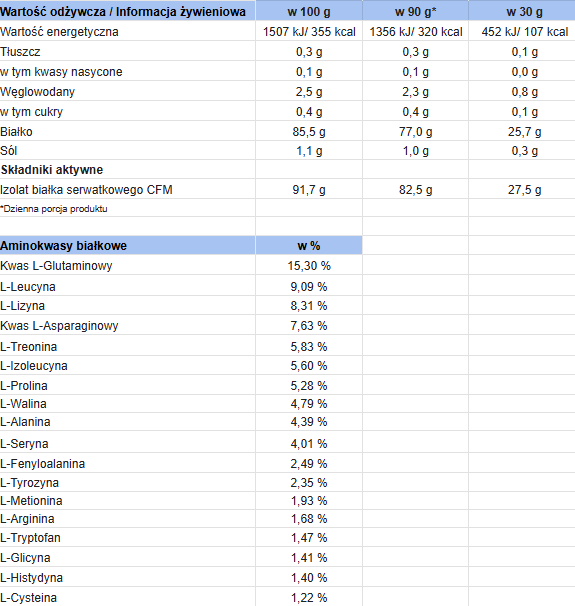The height and width of the screenshot is (606, 575).
Task: Select the 'Kwas L-Glutaminowy' row label
Action: 56,266
